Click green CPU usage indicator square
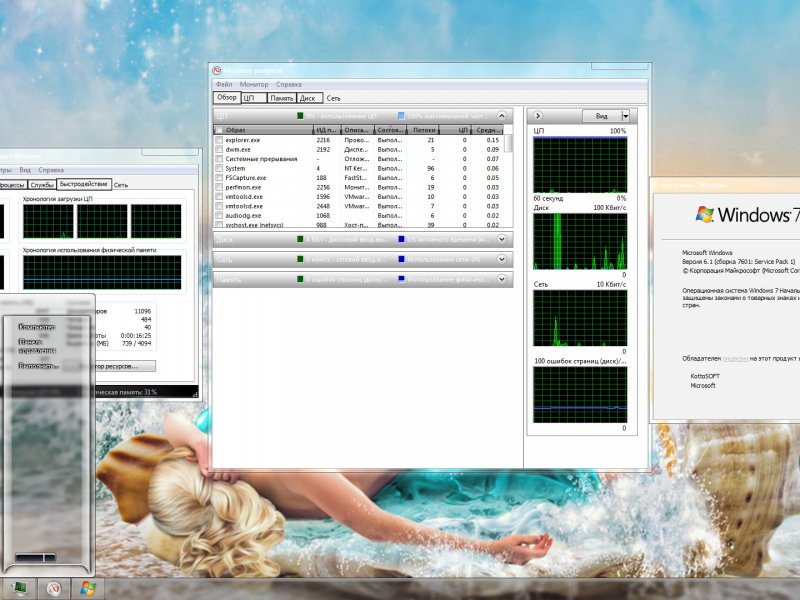This screenshot has width=800, height=600. tap(300, 116)
